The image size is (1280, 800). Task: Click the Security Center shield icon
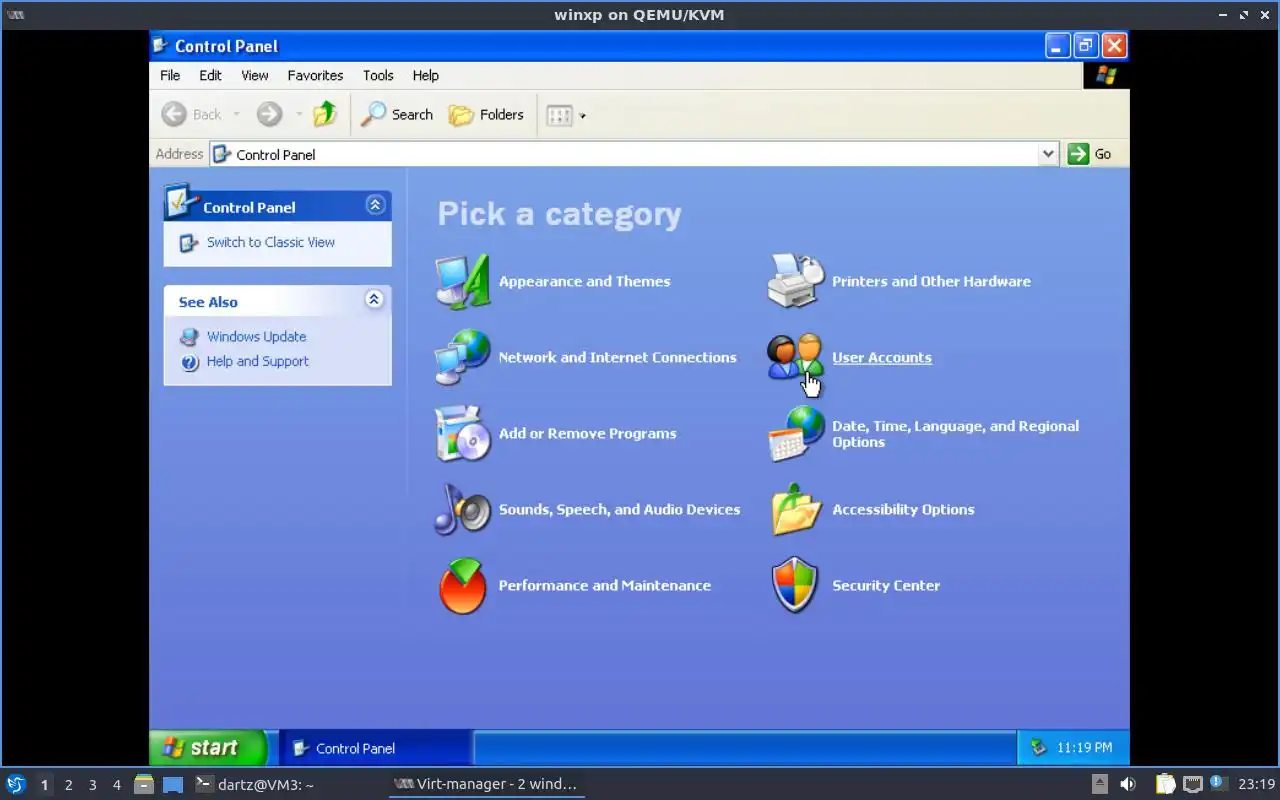(796, 586)
